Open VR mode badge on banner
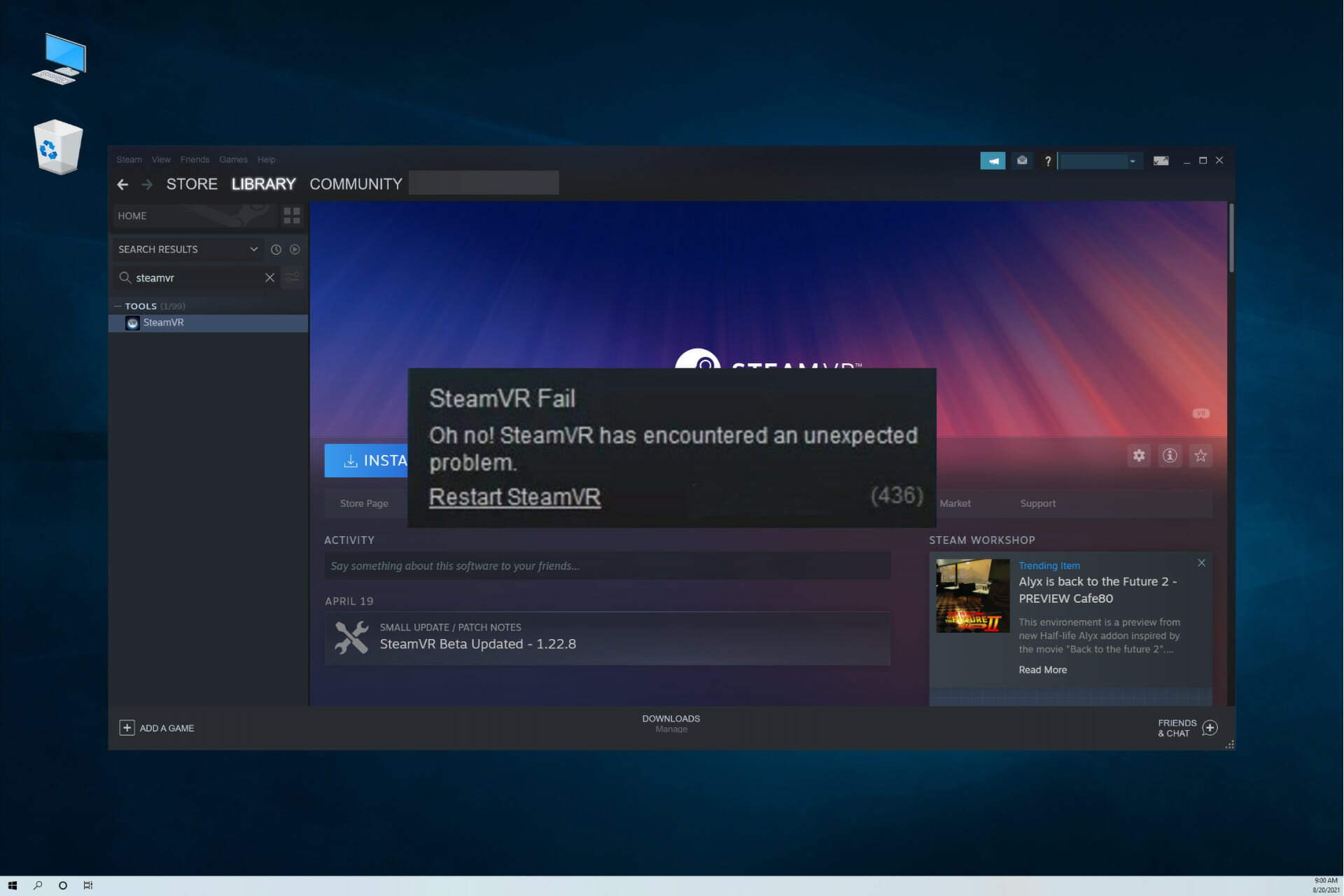The height and width of the screenshot is (896, 1344). (x=1200, y=414)
